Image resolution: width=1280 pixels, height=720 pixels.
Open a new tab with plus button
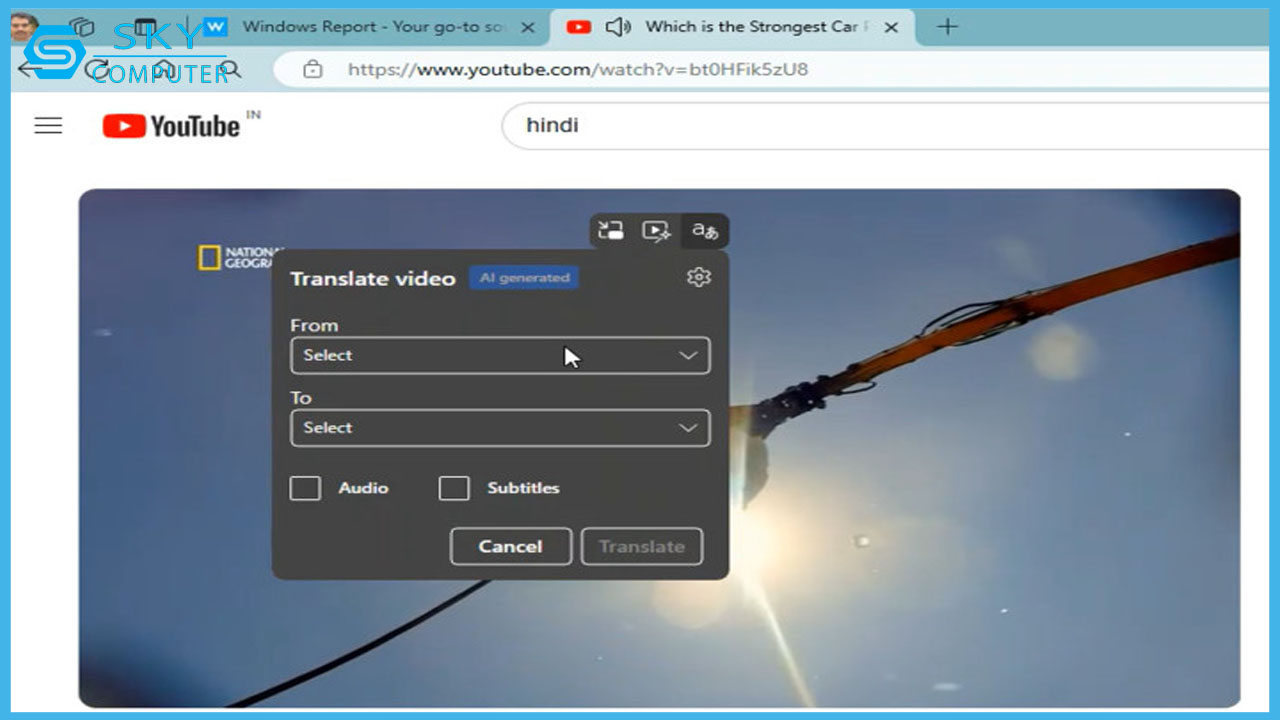pyautogui.click(x=946, y=27)
